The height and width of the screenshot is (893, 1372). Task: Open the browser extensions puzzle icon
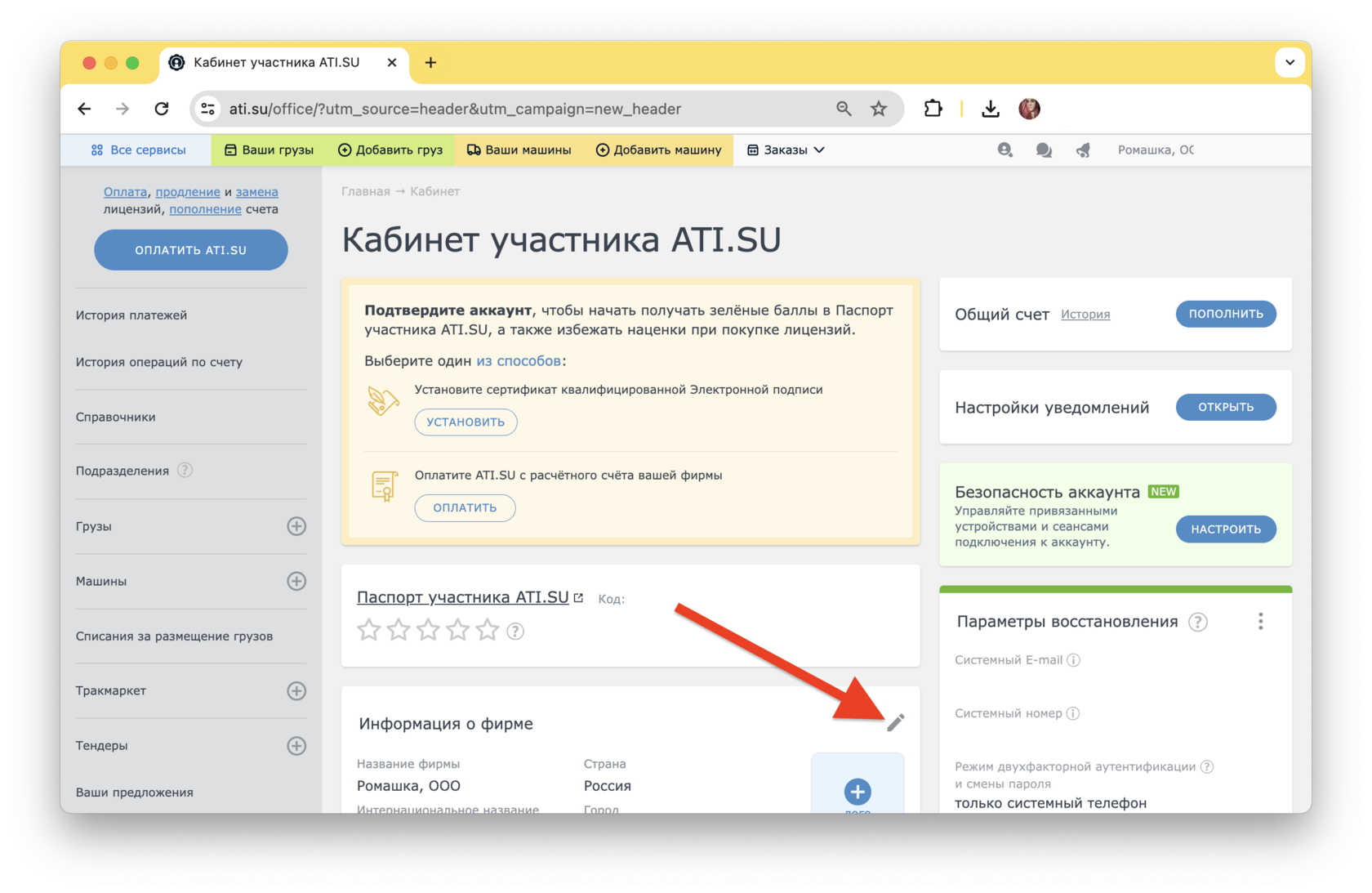click(x=933, y=109)
